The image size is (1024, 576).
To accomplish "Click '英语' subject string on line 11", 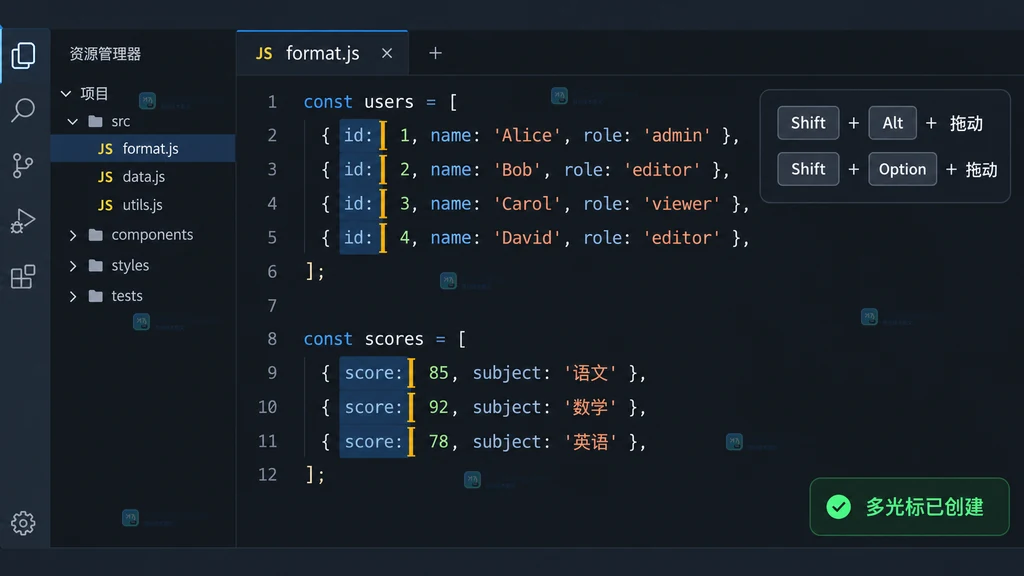I will click(x=590, y=441).
